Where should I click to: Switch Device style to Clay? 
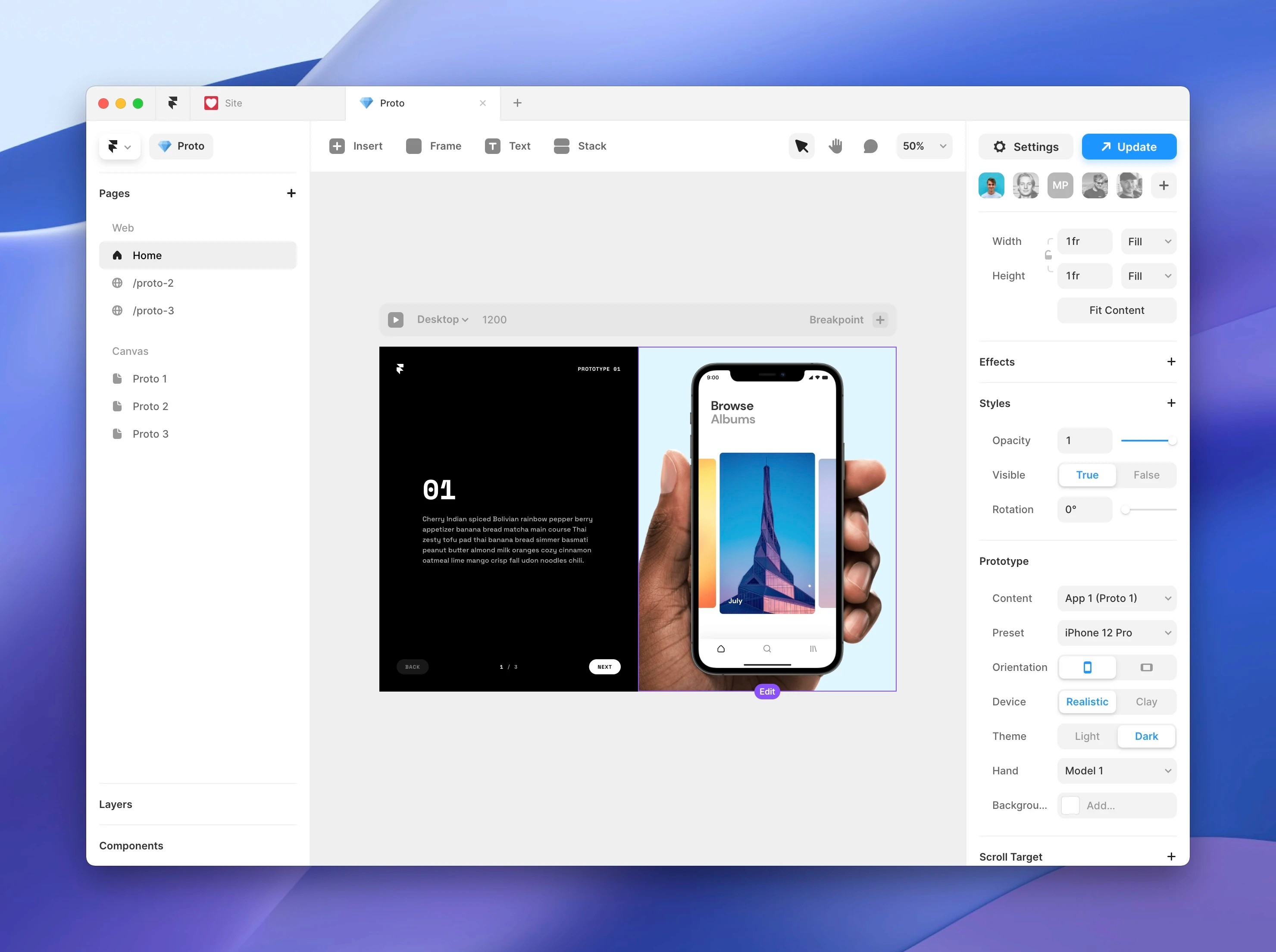1146,702
